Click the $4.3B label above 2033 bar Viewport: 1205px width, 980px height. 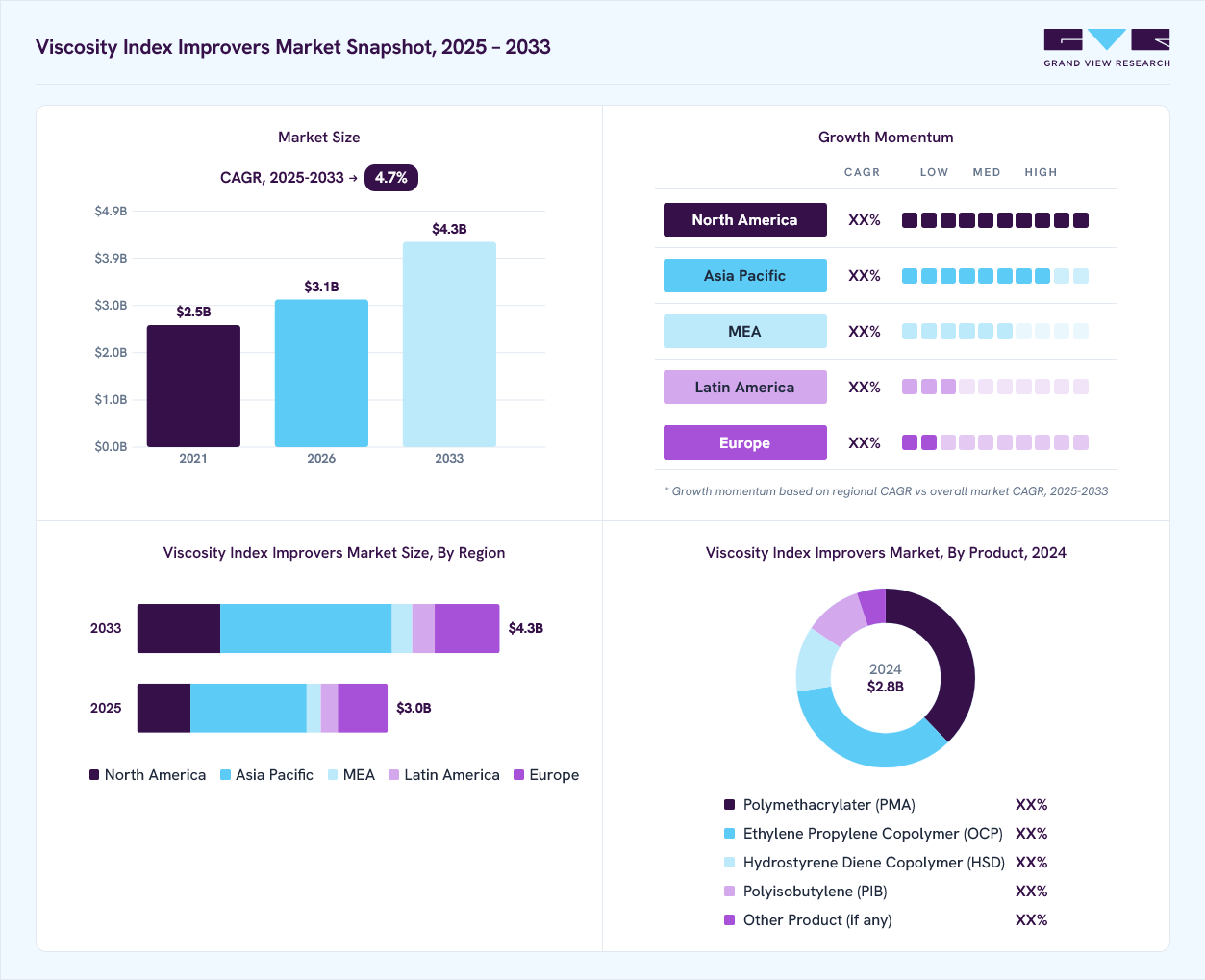coord(449,229)
